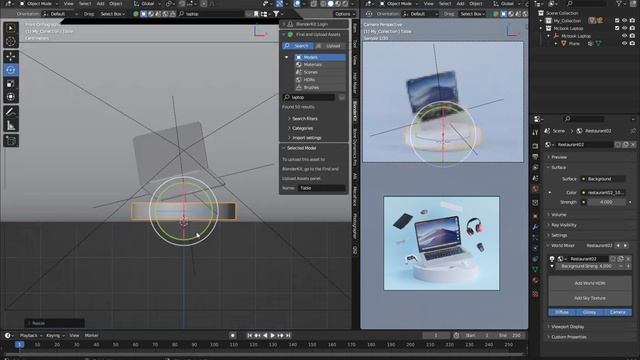The image size is (640, 360).
Task: Open the Object properties tab icon
Action: coord(535,216)
